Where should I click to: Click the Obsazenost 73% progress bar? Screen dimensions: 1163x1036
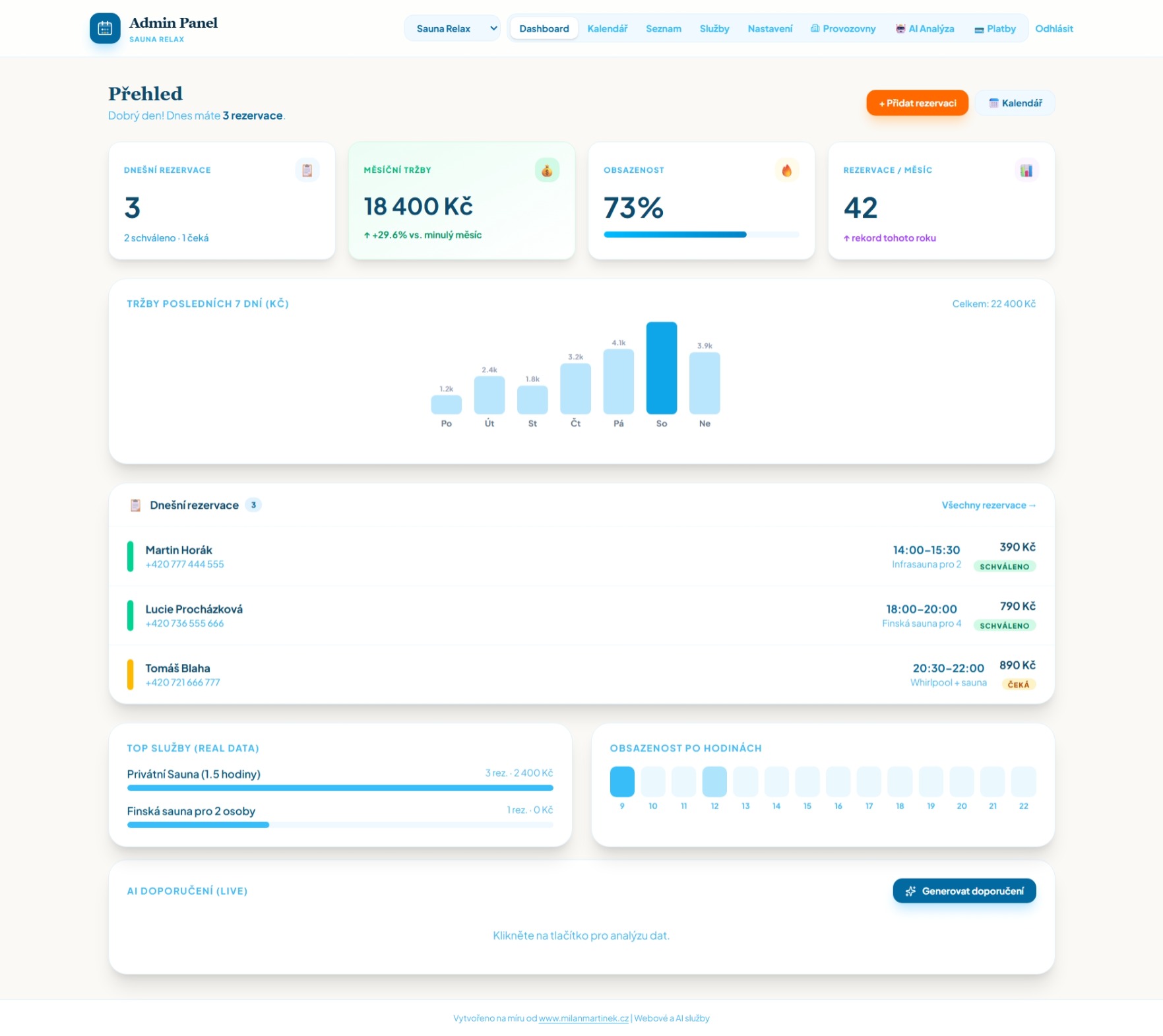[701, 234]
